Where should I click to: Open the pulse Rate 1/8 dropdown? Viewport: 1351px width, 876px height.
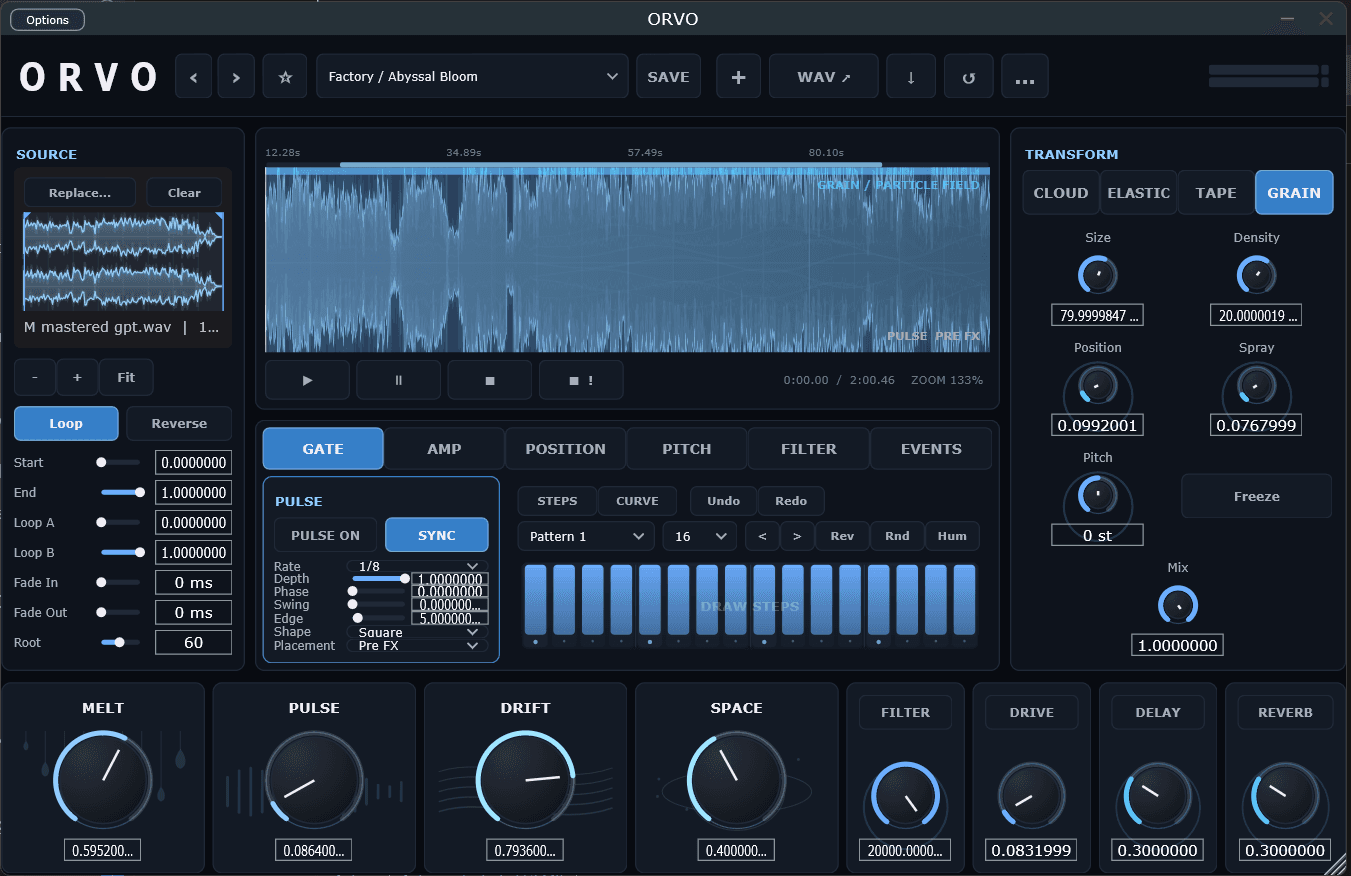point(417,566)
